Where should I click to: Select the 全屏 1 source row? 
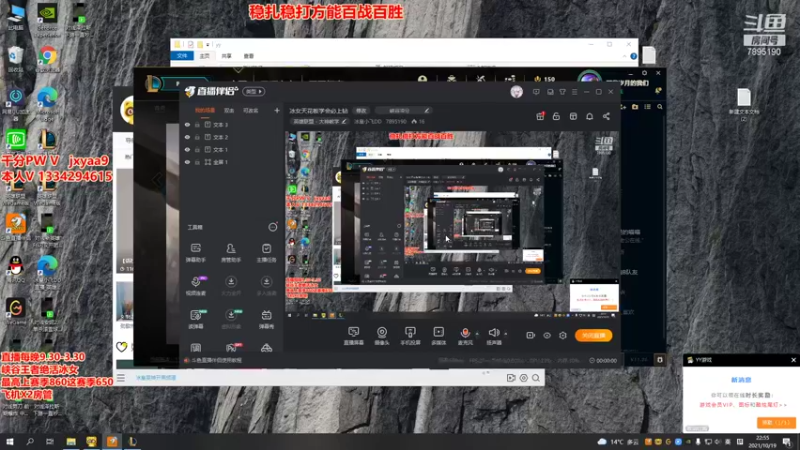click(232, 162)
